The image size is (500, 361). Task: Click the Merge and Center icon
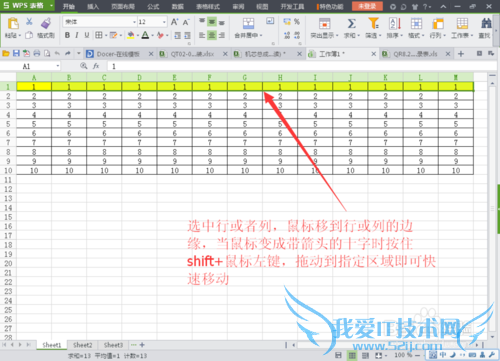click(248, 24)
